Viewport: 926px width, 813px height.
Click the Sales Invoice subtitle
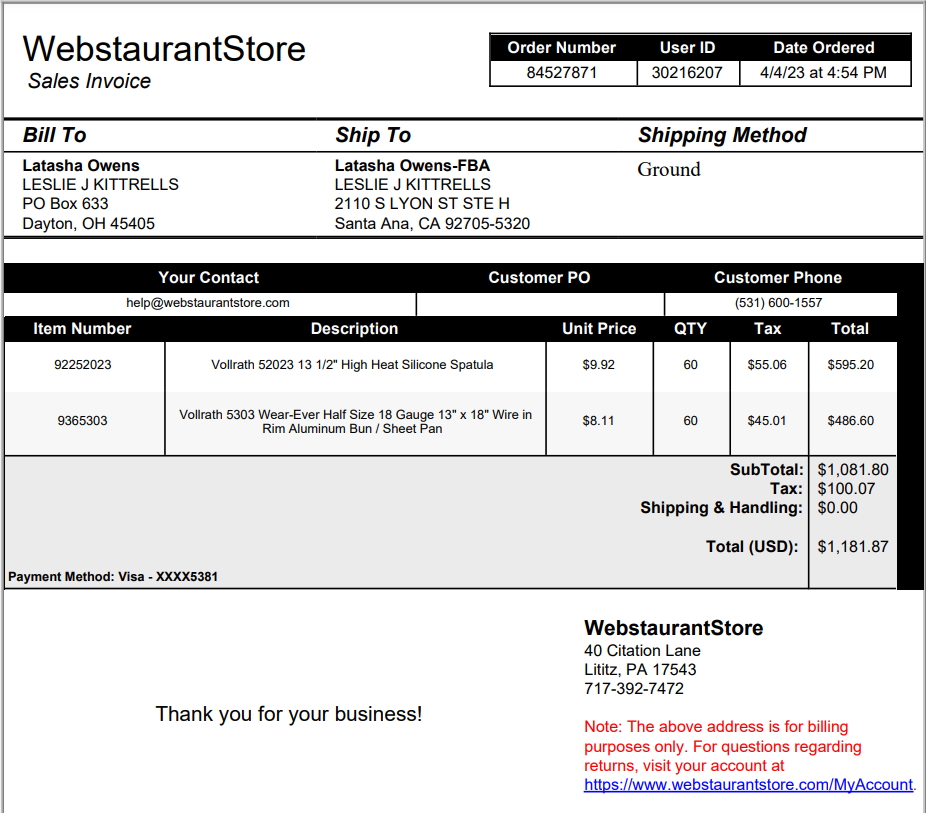[89, 81]
